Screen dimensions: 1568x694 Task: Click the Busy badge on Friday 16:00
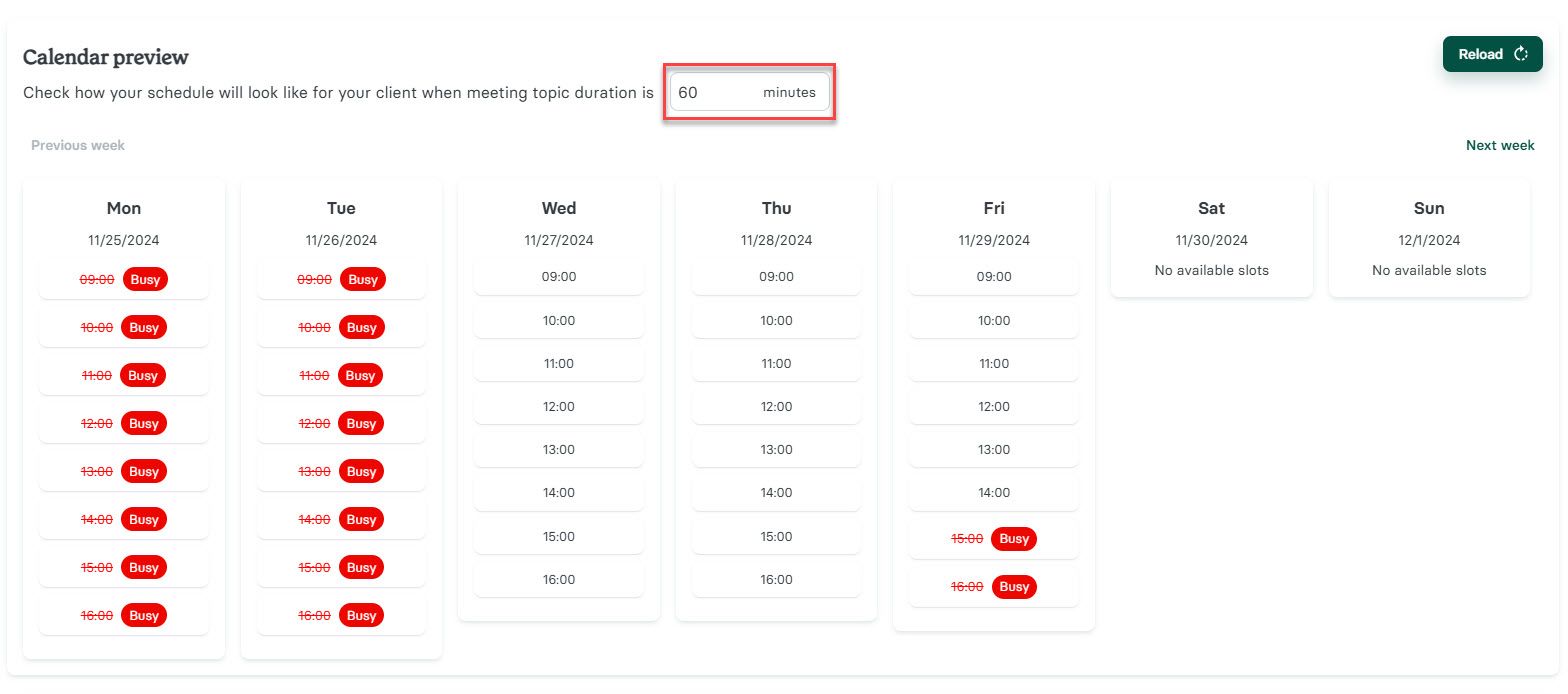(1013, 586)
